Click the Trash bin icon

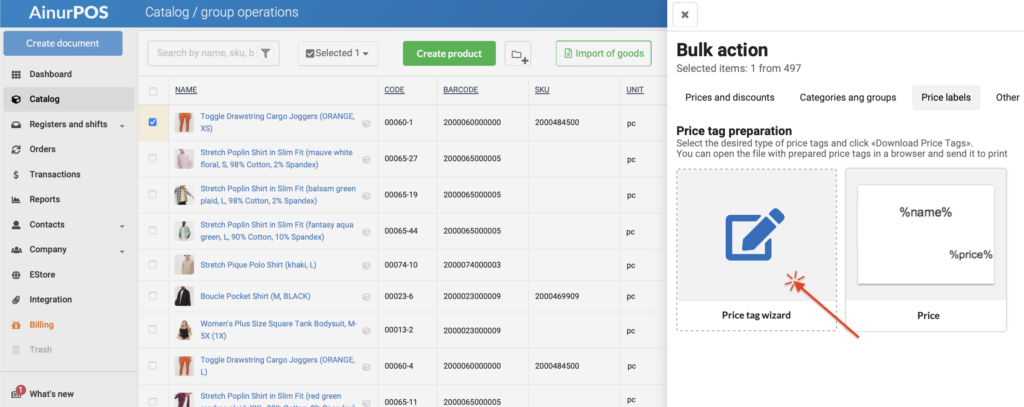(x=16, y=350)
